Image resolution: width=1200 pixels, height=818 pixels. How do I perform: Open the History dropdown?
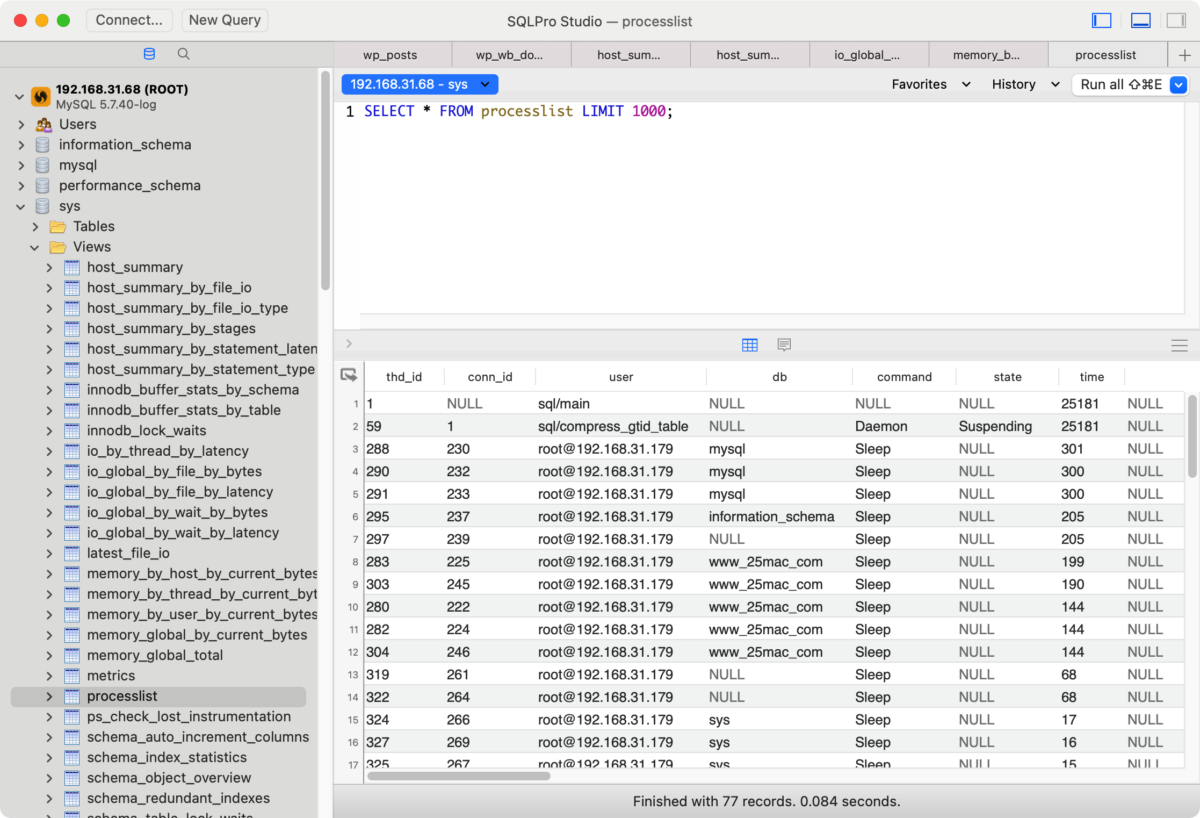1026,85
